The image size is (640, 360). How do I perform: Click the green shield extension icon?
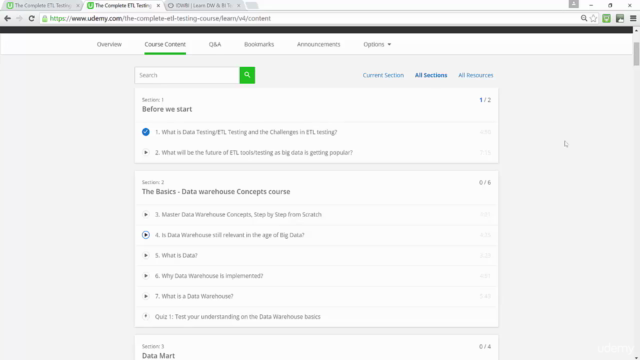pos(607,18)
